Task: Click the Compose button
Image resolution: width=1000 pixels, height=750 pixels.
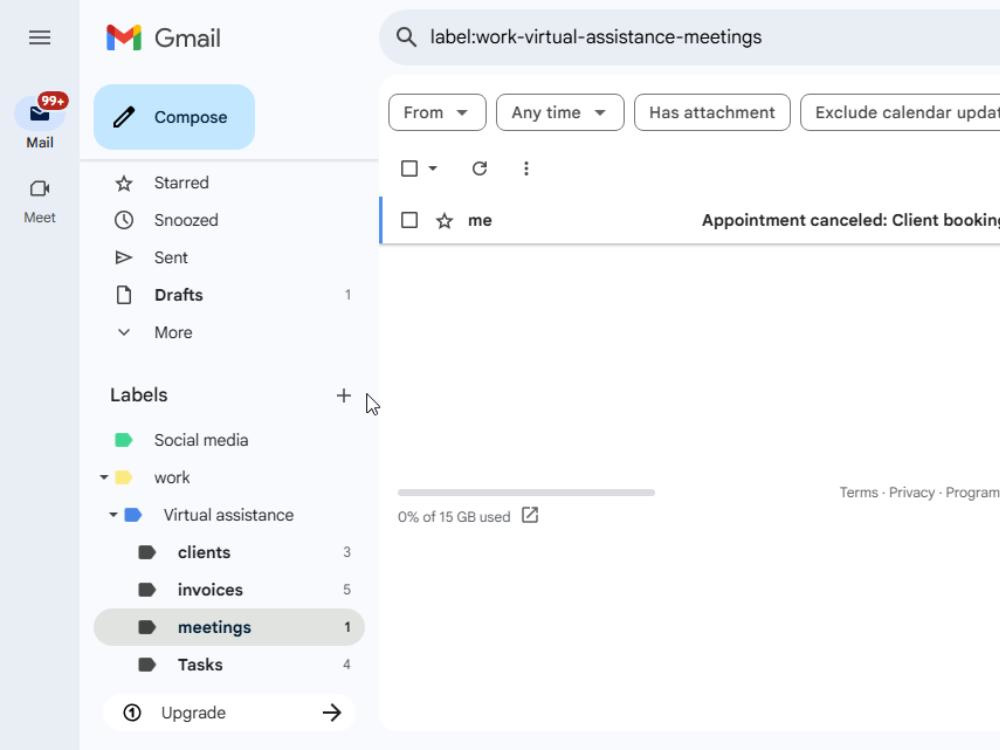Action: pyautogui.click(x=174, y=117)
